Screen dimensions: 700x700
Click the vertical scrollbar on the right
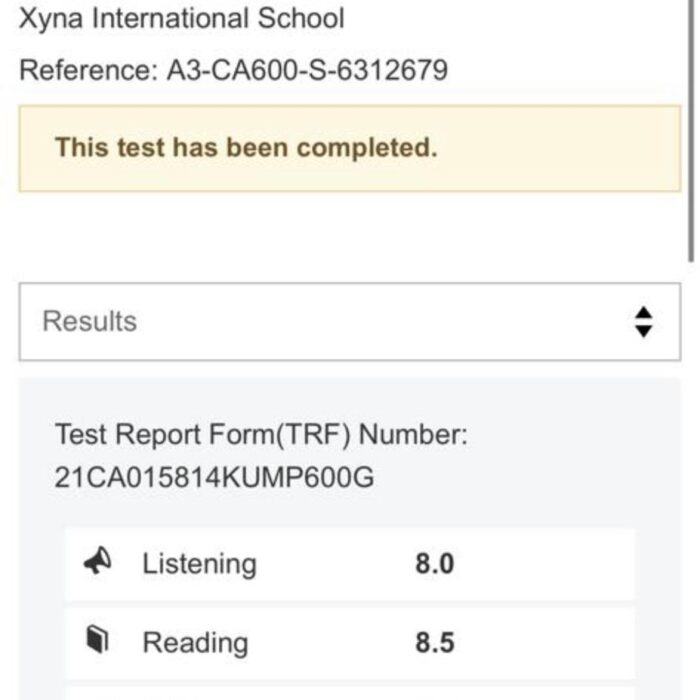coord(691,129)
